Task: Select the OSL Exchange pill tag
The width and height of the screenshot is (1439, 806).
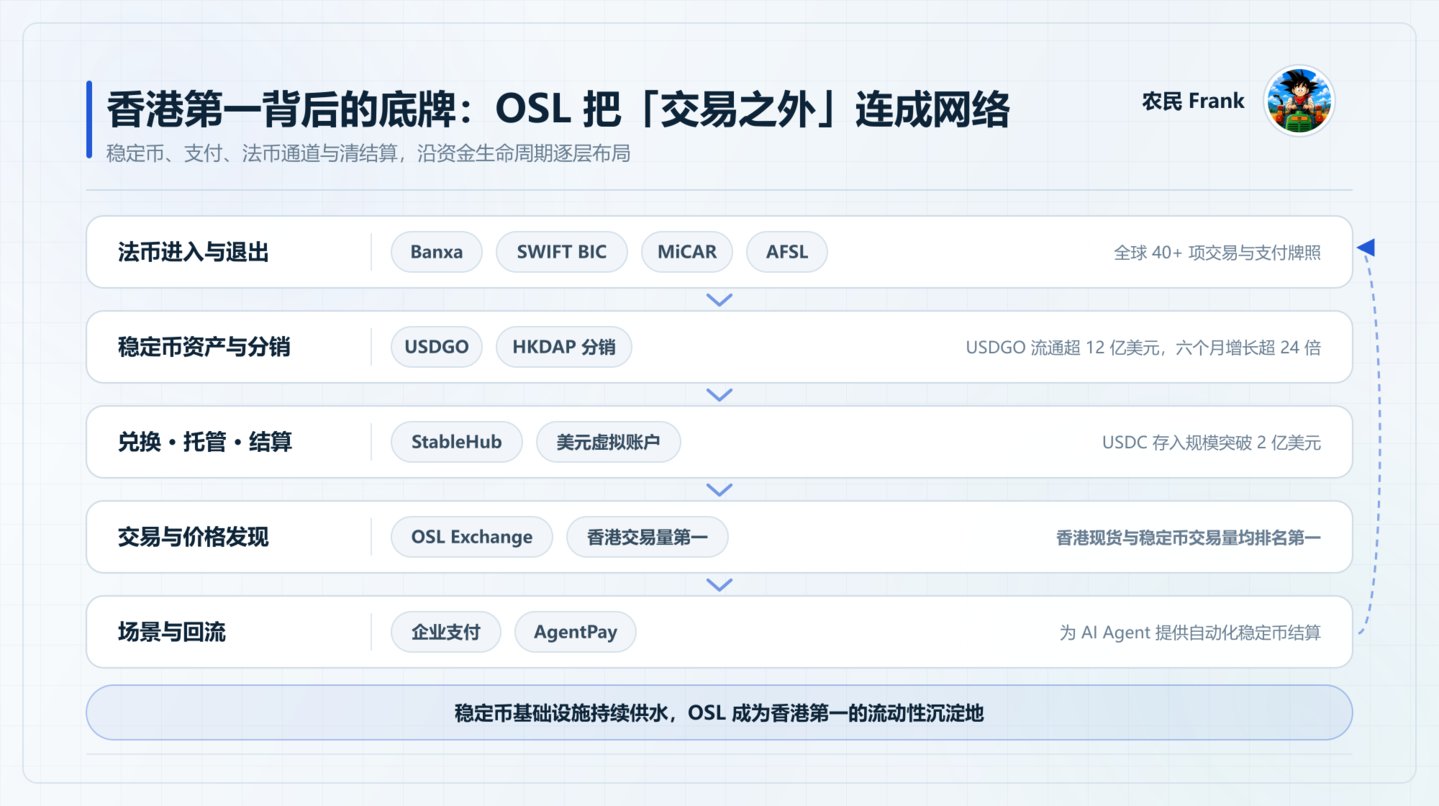Action: point(472,537)
